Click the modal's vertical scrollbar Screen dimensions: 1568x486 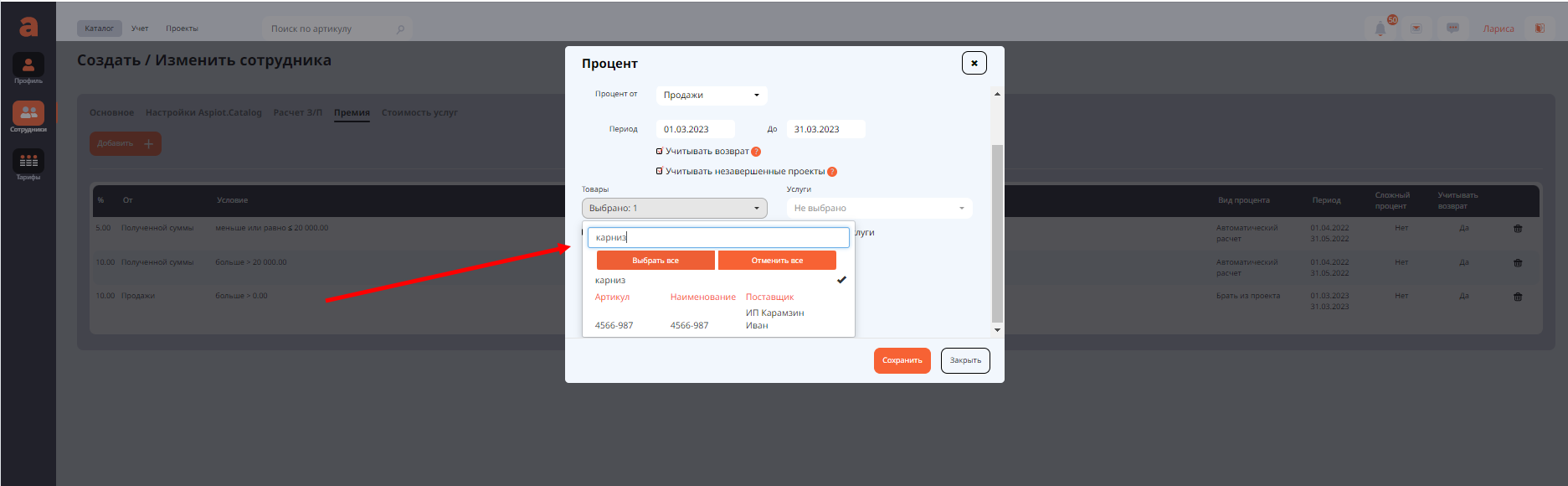click(x=996, y=233)
